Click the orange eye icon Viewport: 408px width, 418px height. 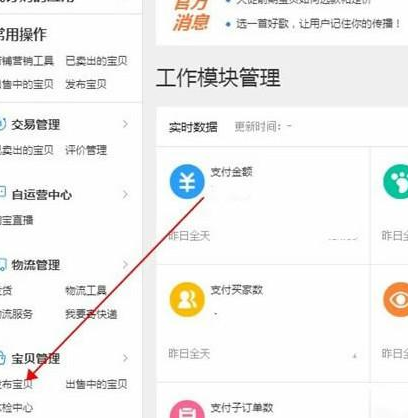point(396,299)
